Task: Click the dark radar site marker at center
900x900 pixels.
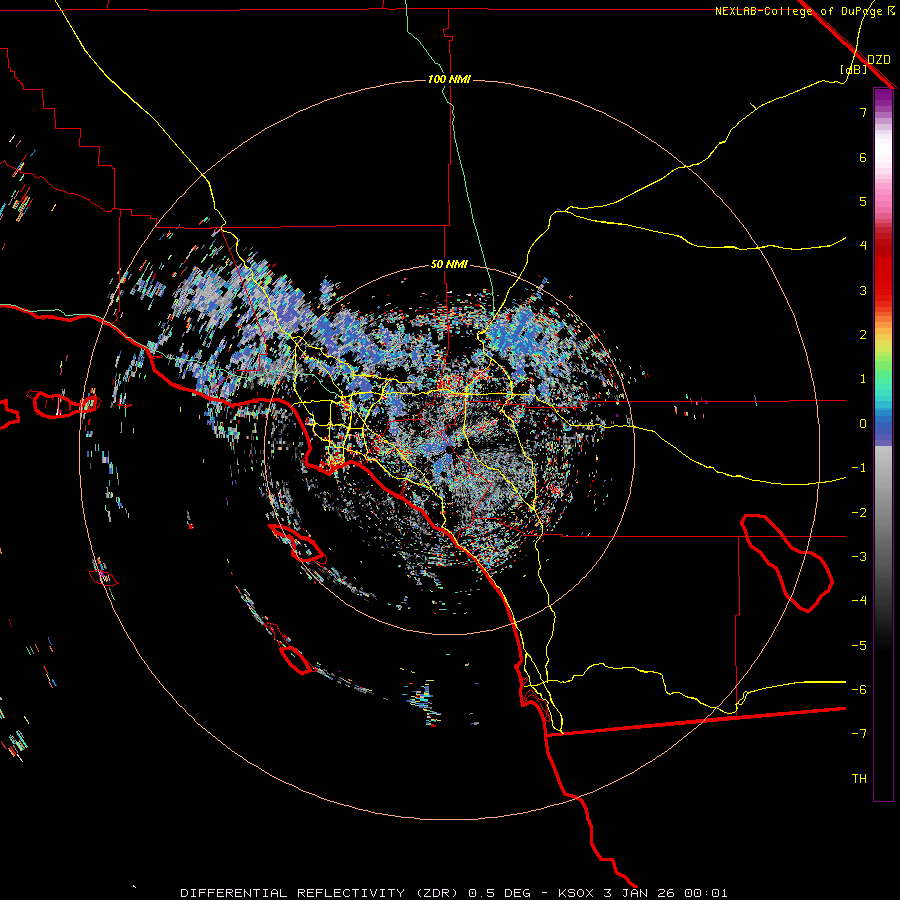Action: [449, 451]
